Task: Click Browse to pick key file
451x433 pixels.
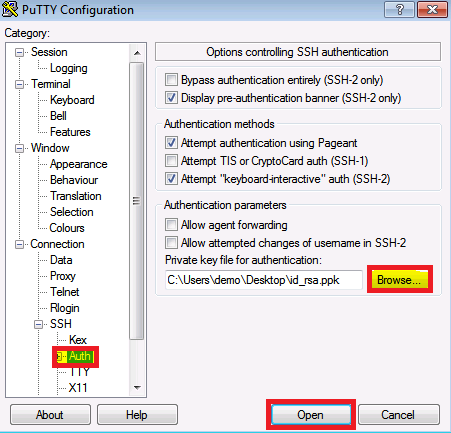Action: pos(399,280)
